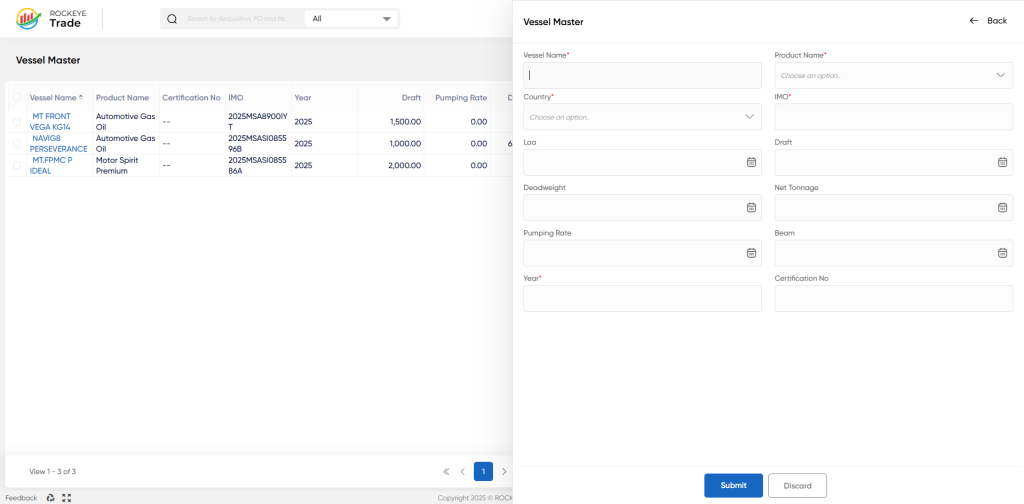
Task: Click the 1,500.00 draft value
Action: click(x=405, y=121)
